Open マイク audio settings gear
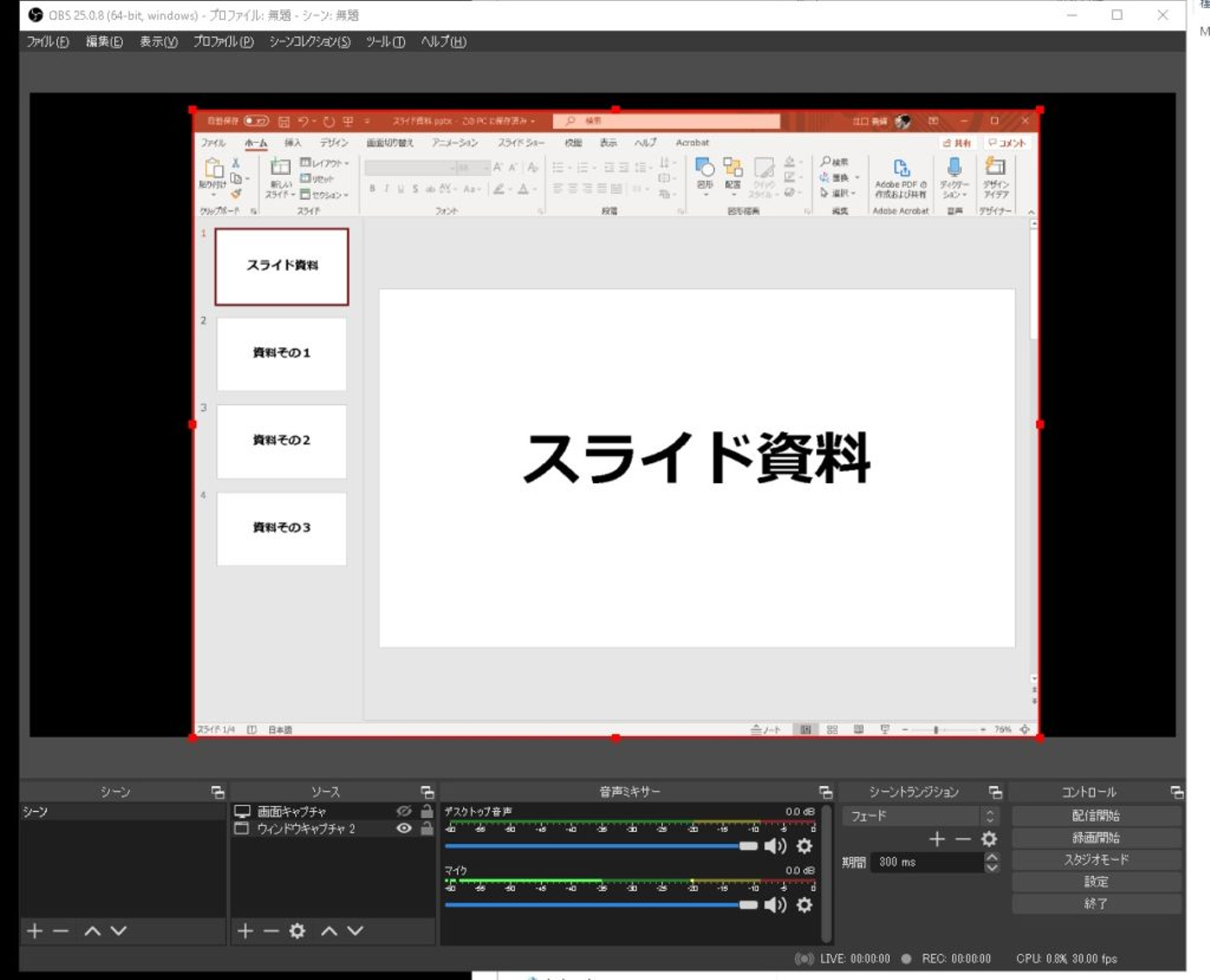This screenshot has height=980, width=1210. pos(804,904)
